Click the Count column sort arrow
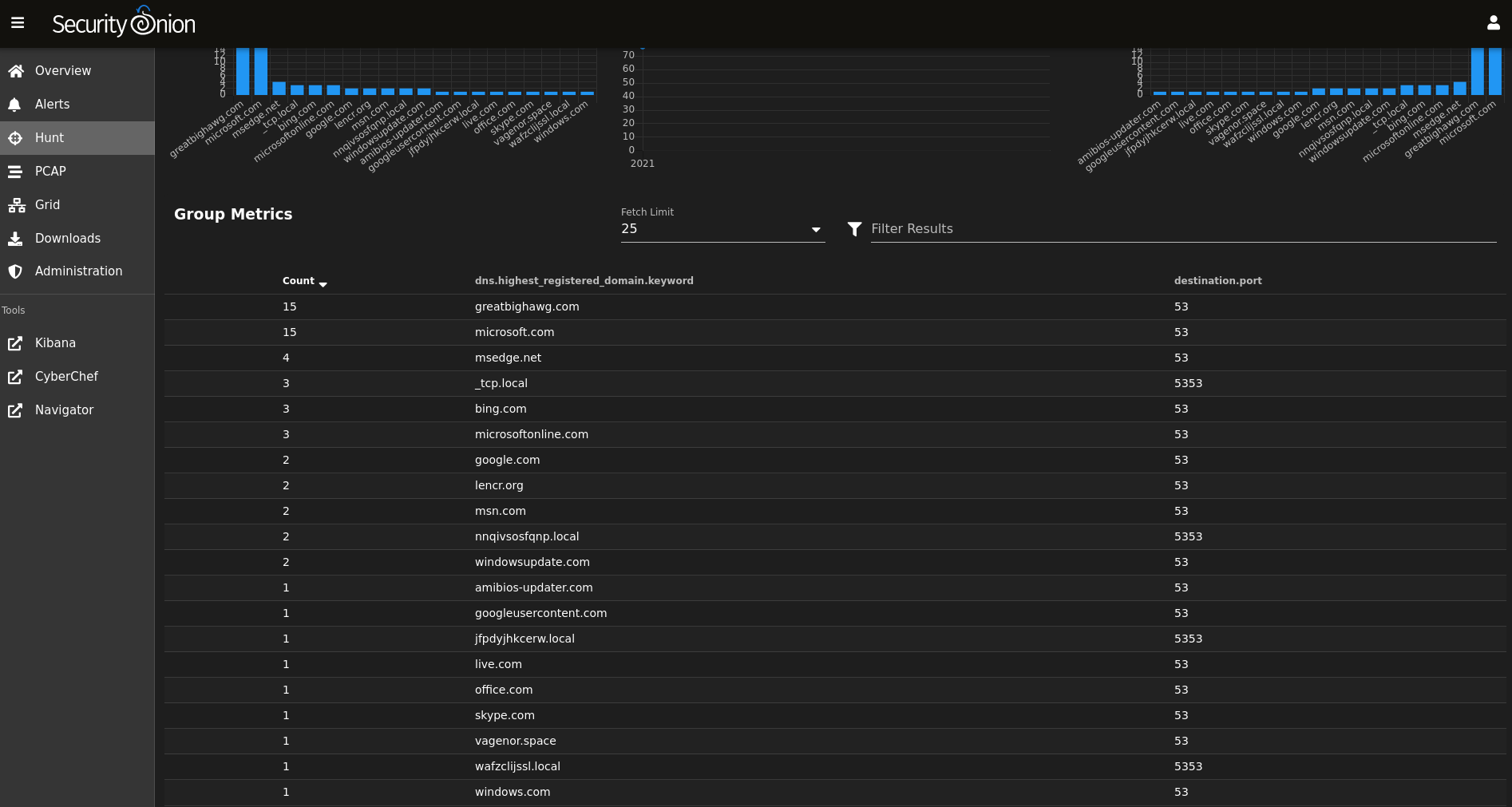Viewport: 1512px width, 807px height. [323, 283]
